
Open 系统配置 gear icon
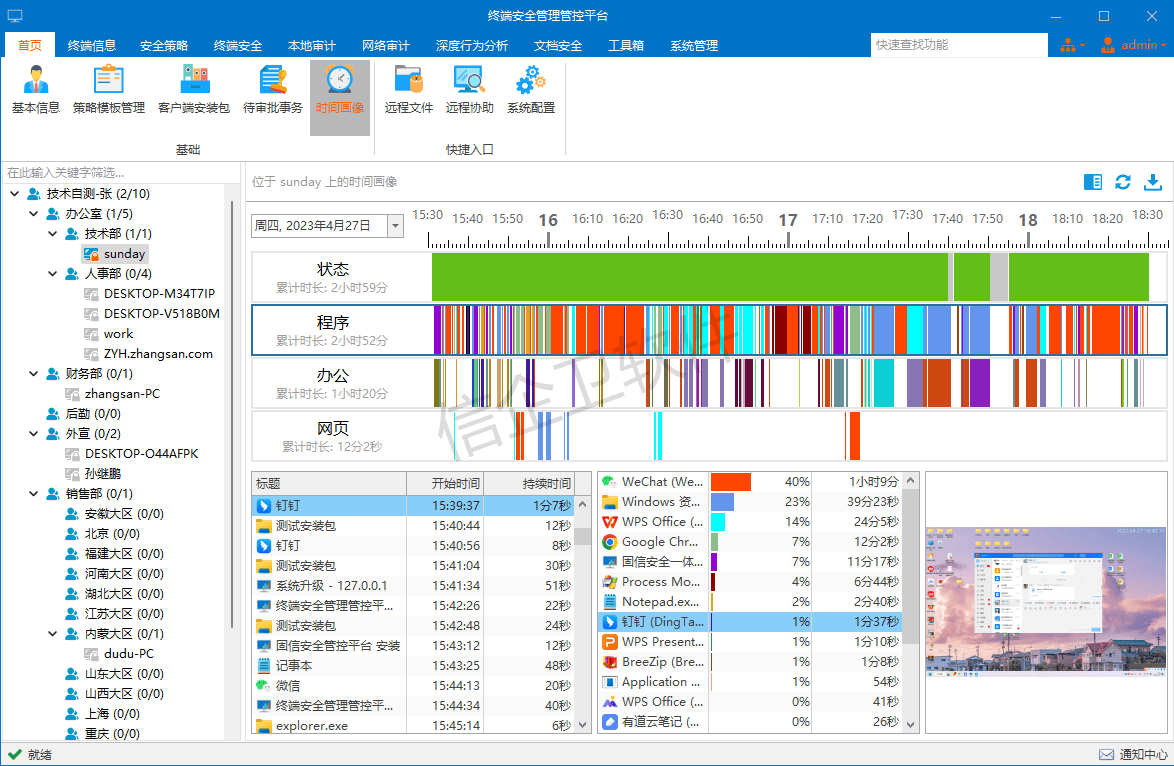coord(530,90)
